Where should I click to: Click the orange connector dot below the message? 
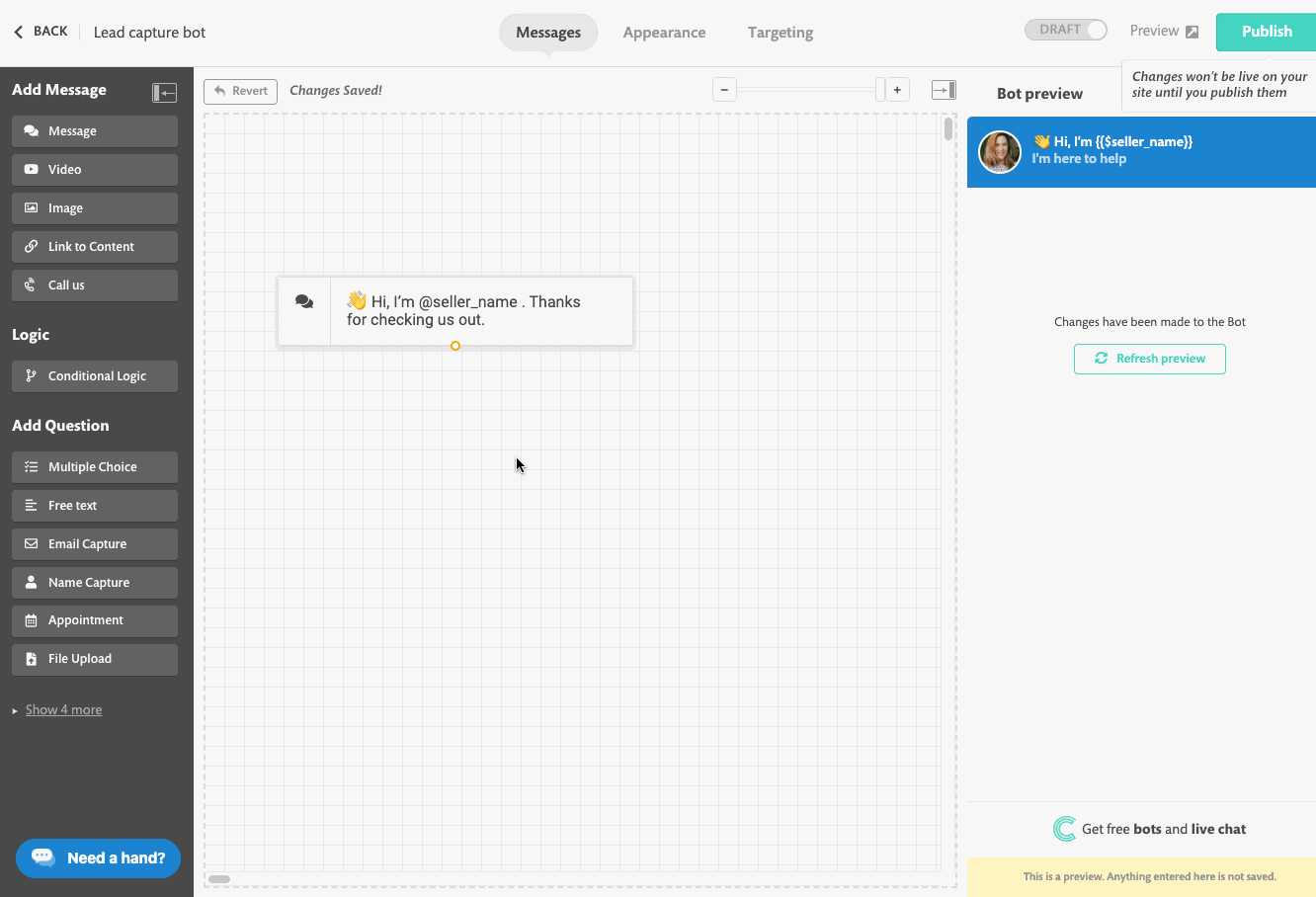[x=454, y=346]
